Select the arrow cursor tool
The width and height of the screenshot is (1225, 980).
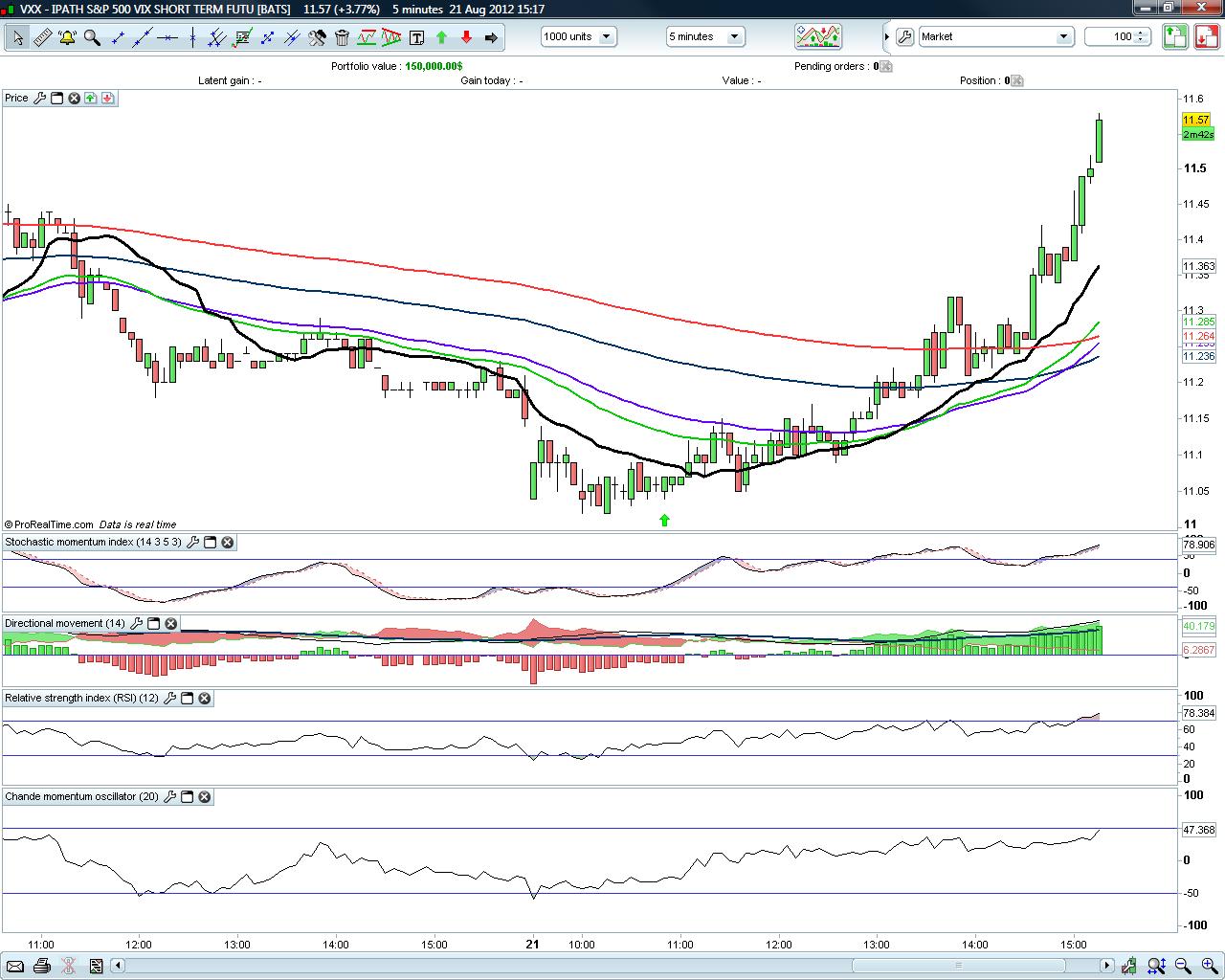[x=17, y=37]
